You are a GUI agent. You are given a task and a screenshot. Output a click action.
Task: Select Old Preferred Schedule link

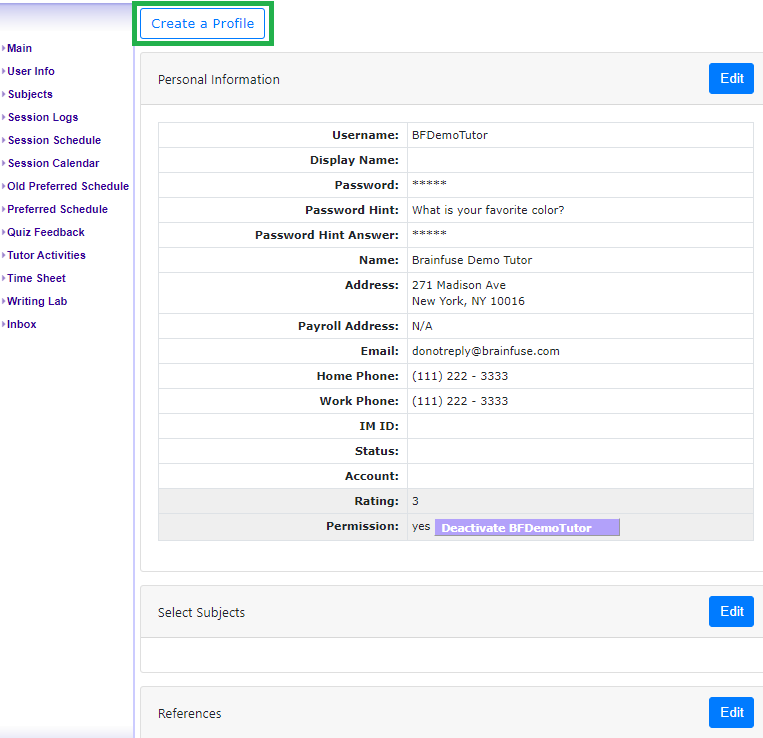[x=68, y=186]
